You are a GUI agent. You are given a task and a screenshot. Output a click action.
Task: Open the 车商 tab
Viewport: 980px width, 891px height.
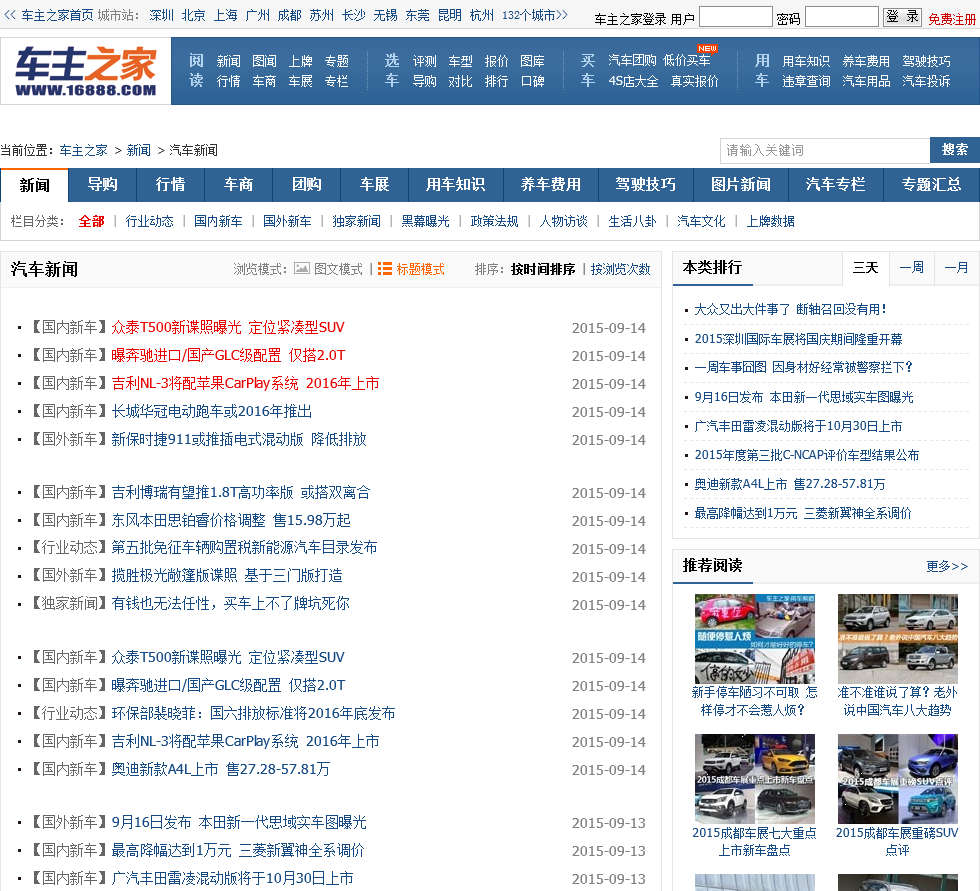coord(239,184)
